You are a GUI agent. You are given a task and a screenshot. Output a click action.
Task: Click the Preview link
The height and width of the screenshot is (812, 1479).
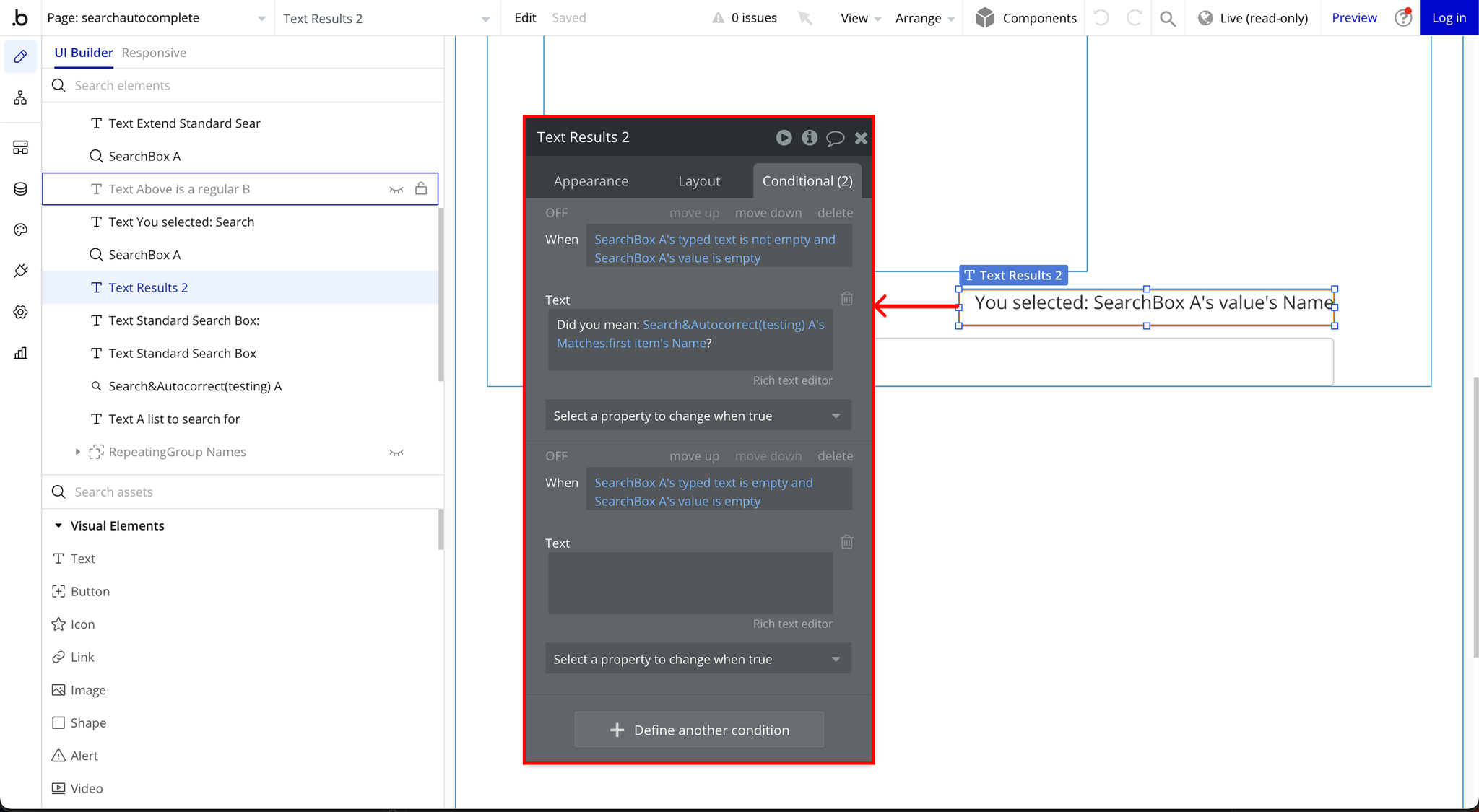pyautogui.click(x=1353, y=18)
